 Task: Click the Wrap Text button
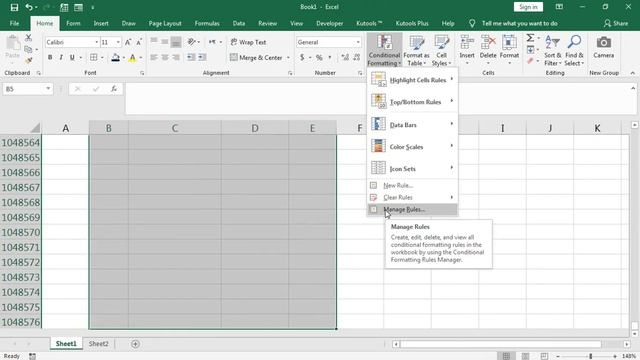(x=248, y=42)
